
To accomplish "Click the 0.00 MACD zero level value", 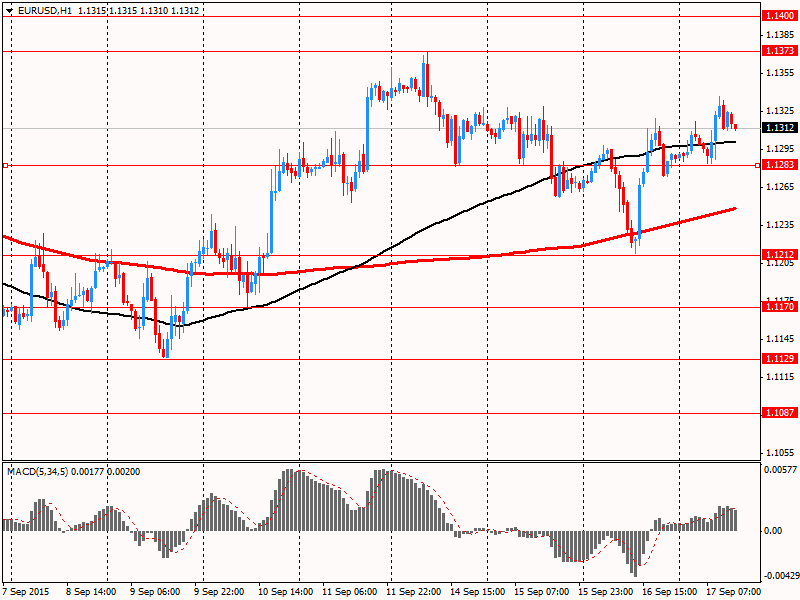I will [x=773, y=531].
